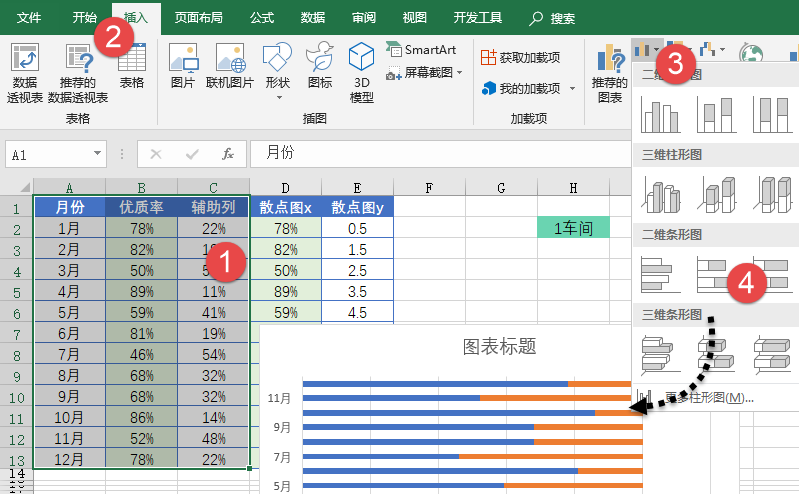The width and height of the screenshot is (799, 494).
Task: Click the formula bar showing 月份
Action: click(x=440, y=154)
